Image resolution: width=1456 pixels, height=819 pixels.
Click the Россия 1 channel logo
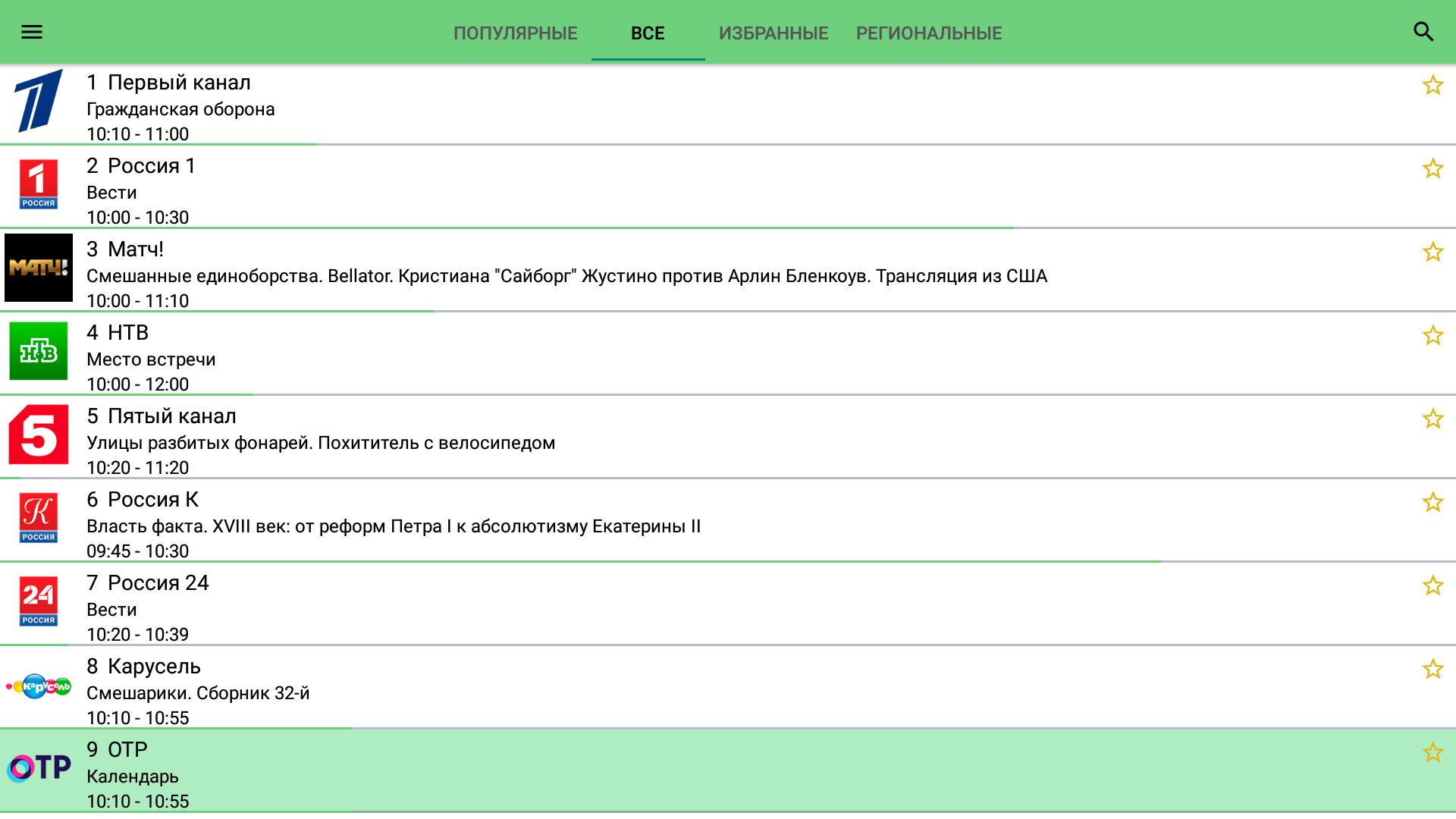tap(39, 184)
